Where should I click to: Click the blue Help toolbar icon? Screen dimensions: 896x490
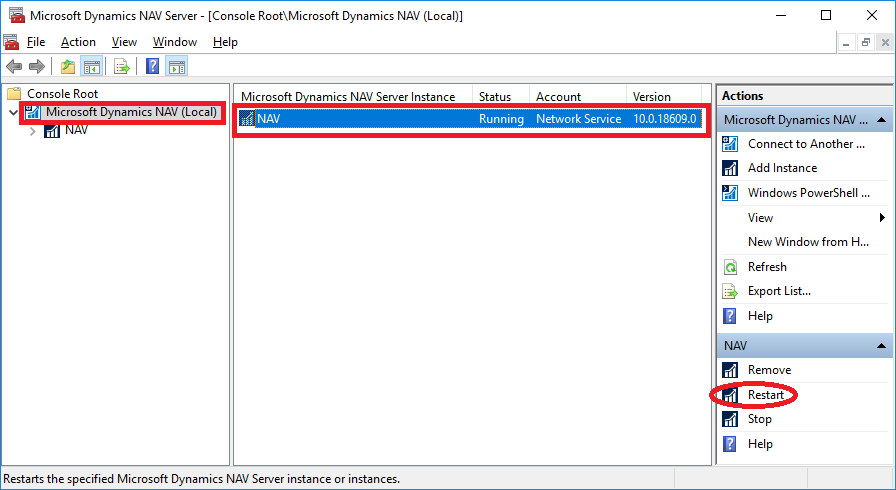click(153, 67)
